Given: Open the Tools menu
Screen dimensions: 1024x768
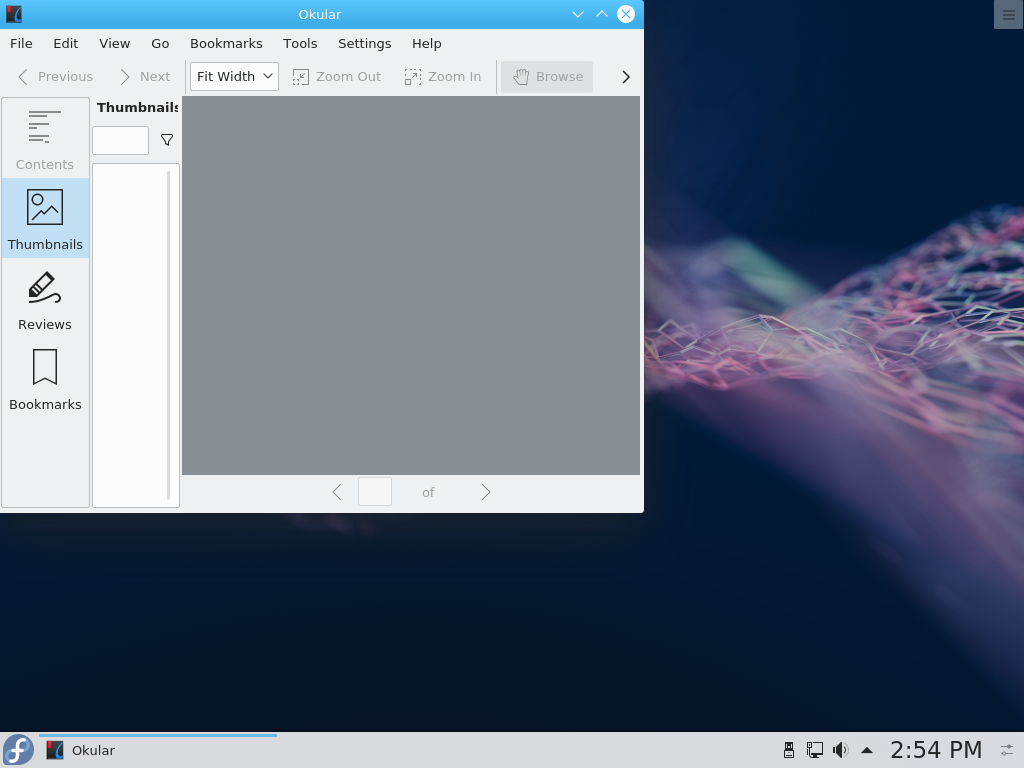Looking at the screenshot, I should pyautogui.click(x=300, y=44).
